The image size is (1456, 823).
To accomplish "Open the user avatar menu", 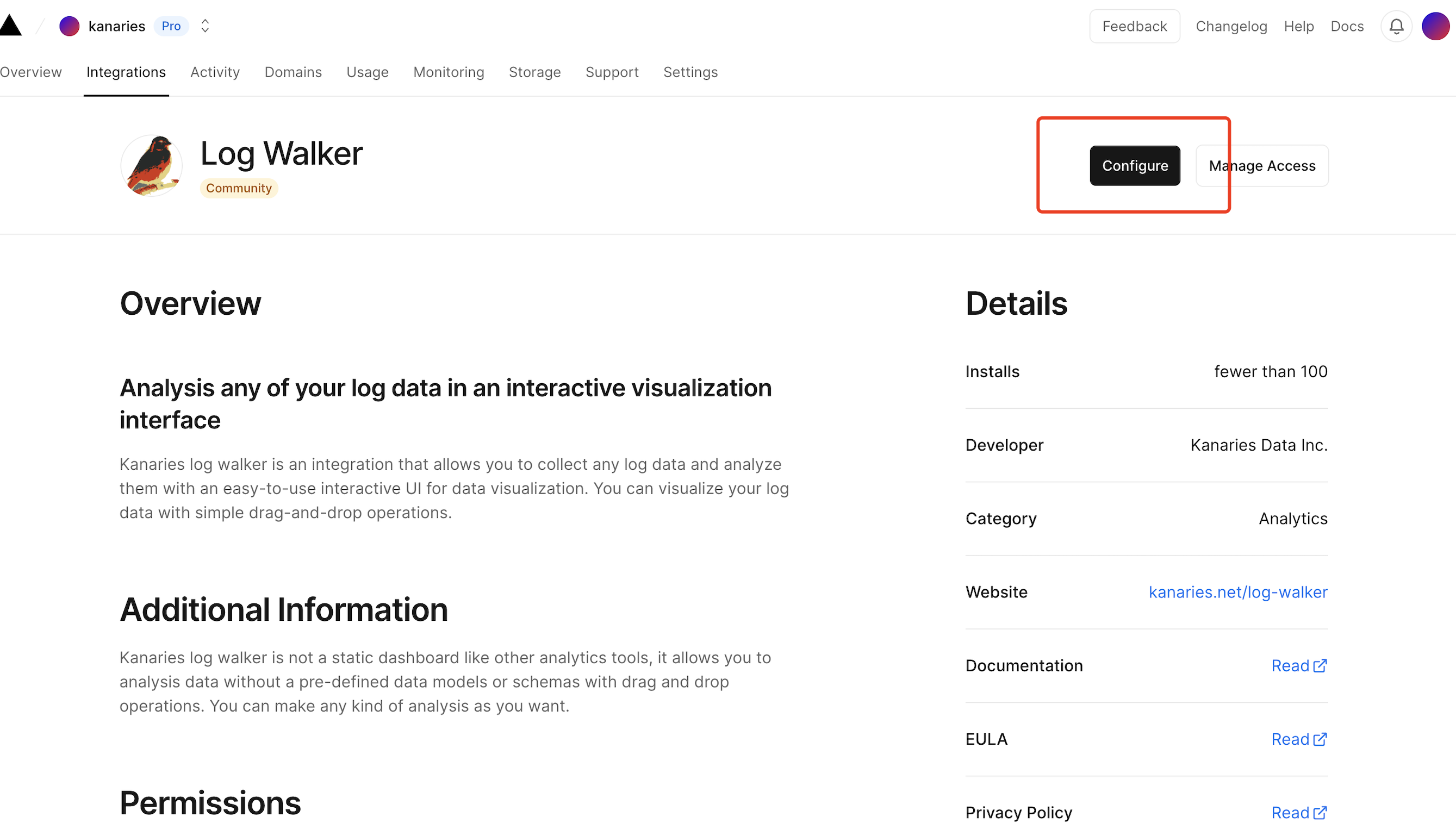I will [x=1436, y=26].
